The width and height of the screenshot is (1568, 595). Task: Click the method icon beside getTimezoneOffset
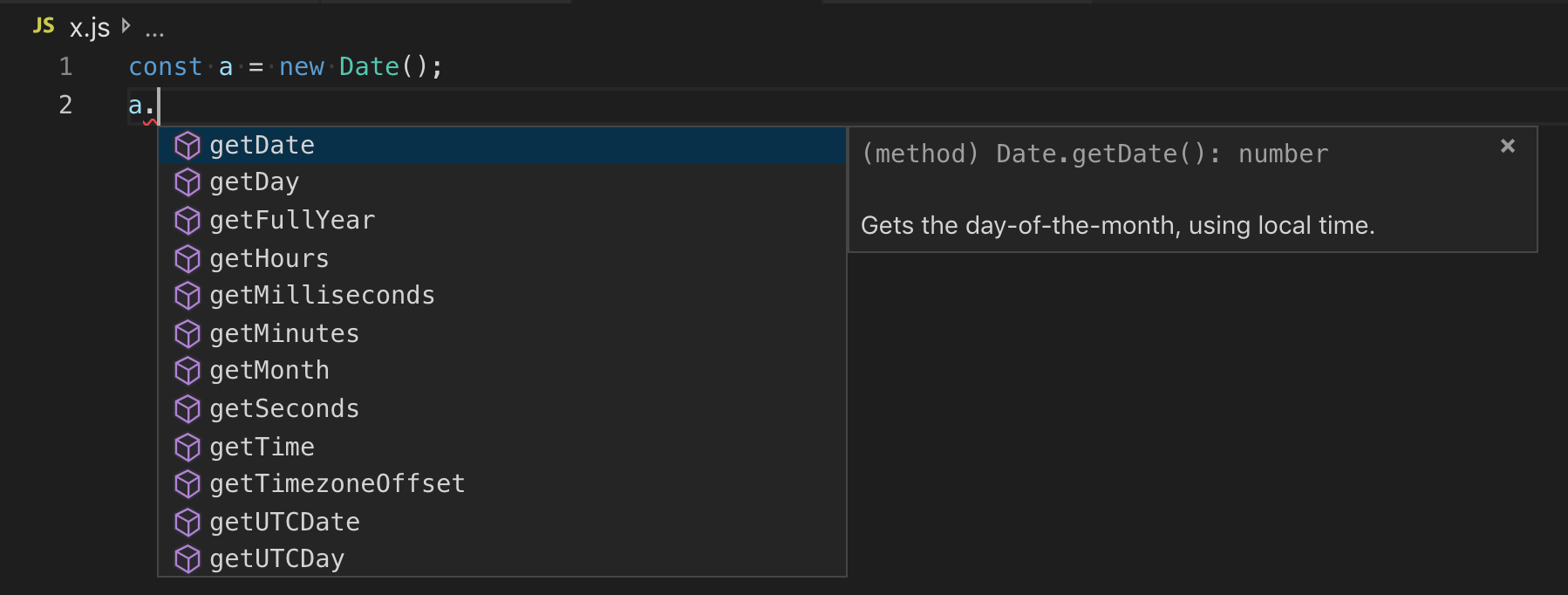click(x=187, y=484)
